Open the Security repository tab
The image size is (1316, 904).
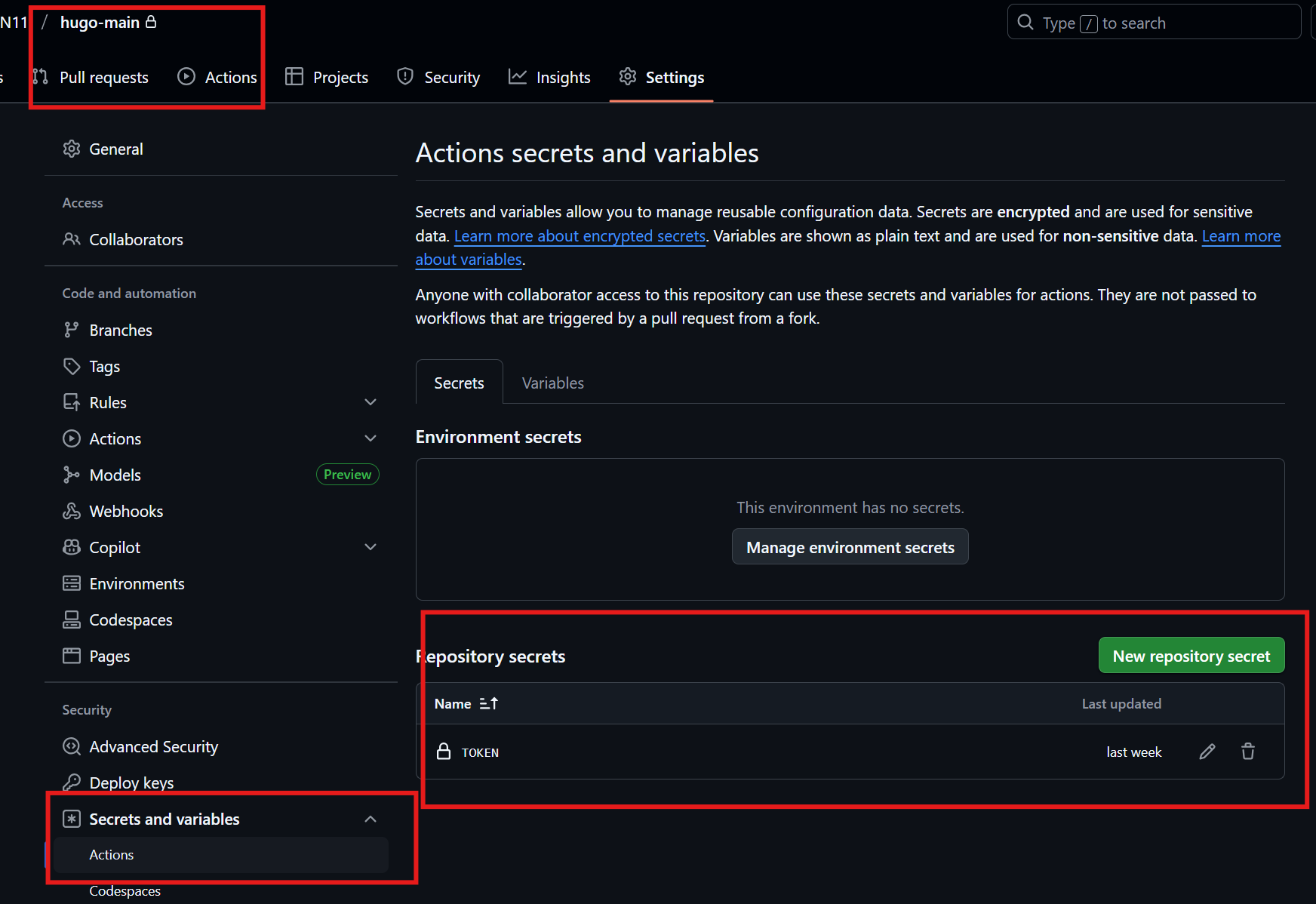pos(438,77)
